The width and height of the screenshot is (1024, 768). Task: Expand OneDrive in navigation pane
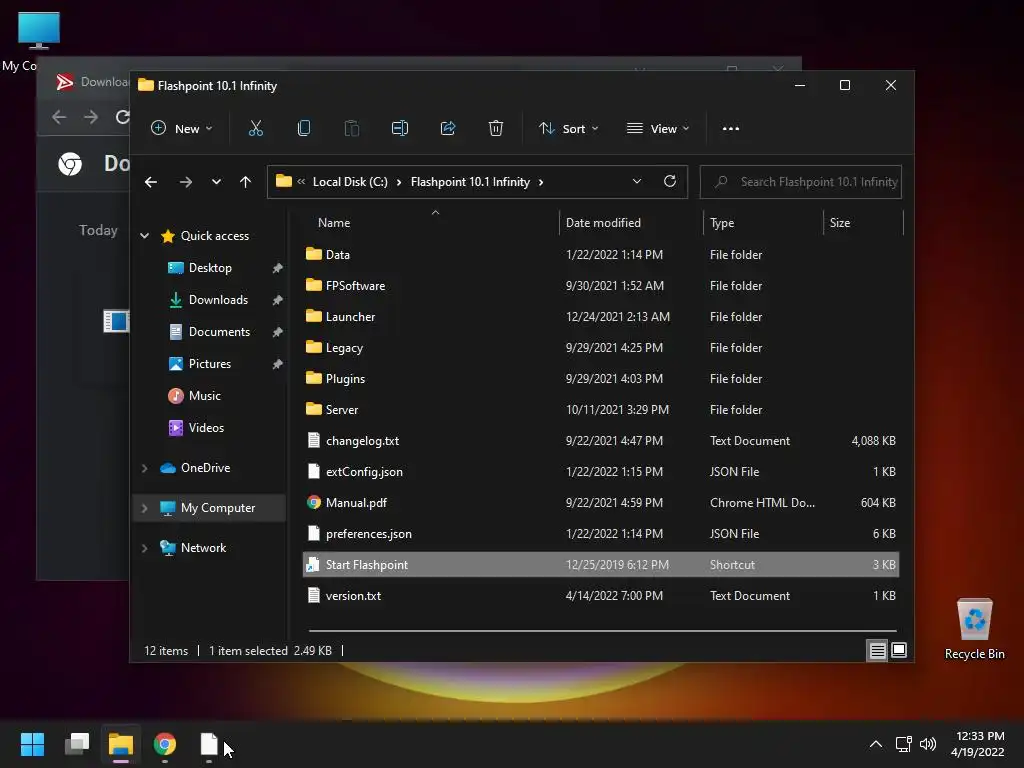click(144, 468)
